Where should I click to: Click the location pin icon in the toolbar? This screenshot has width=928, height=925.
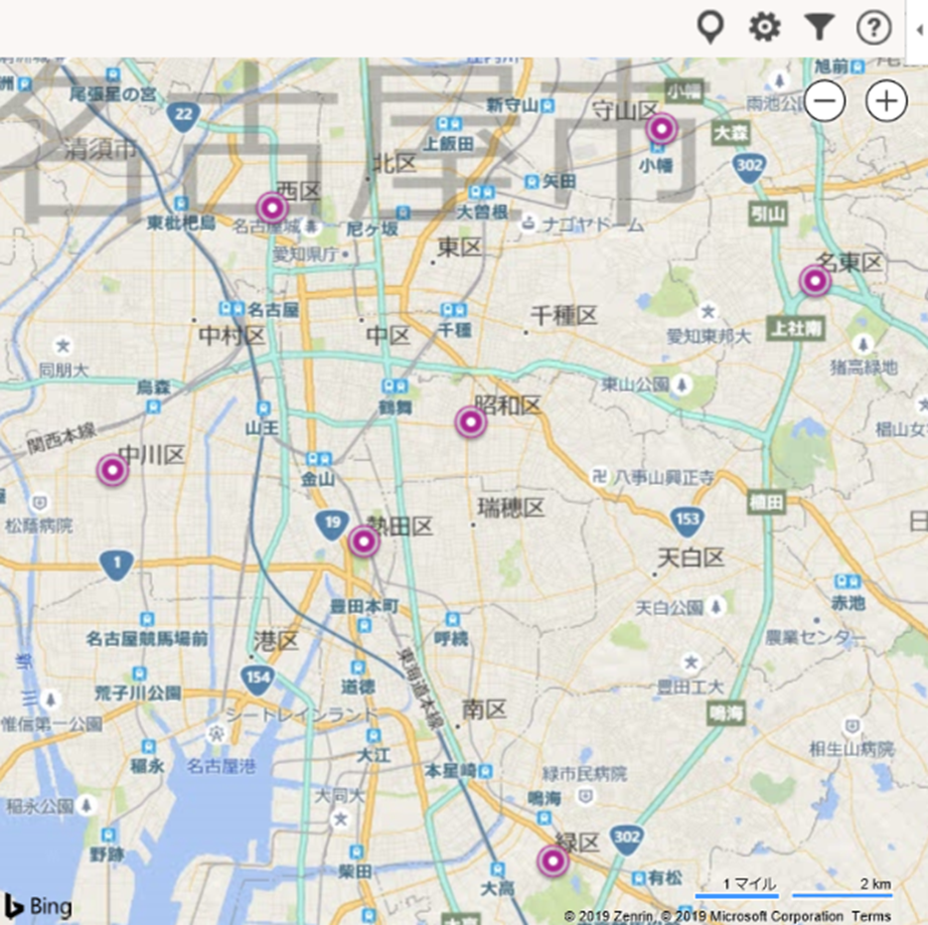pos(710,28)
